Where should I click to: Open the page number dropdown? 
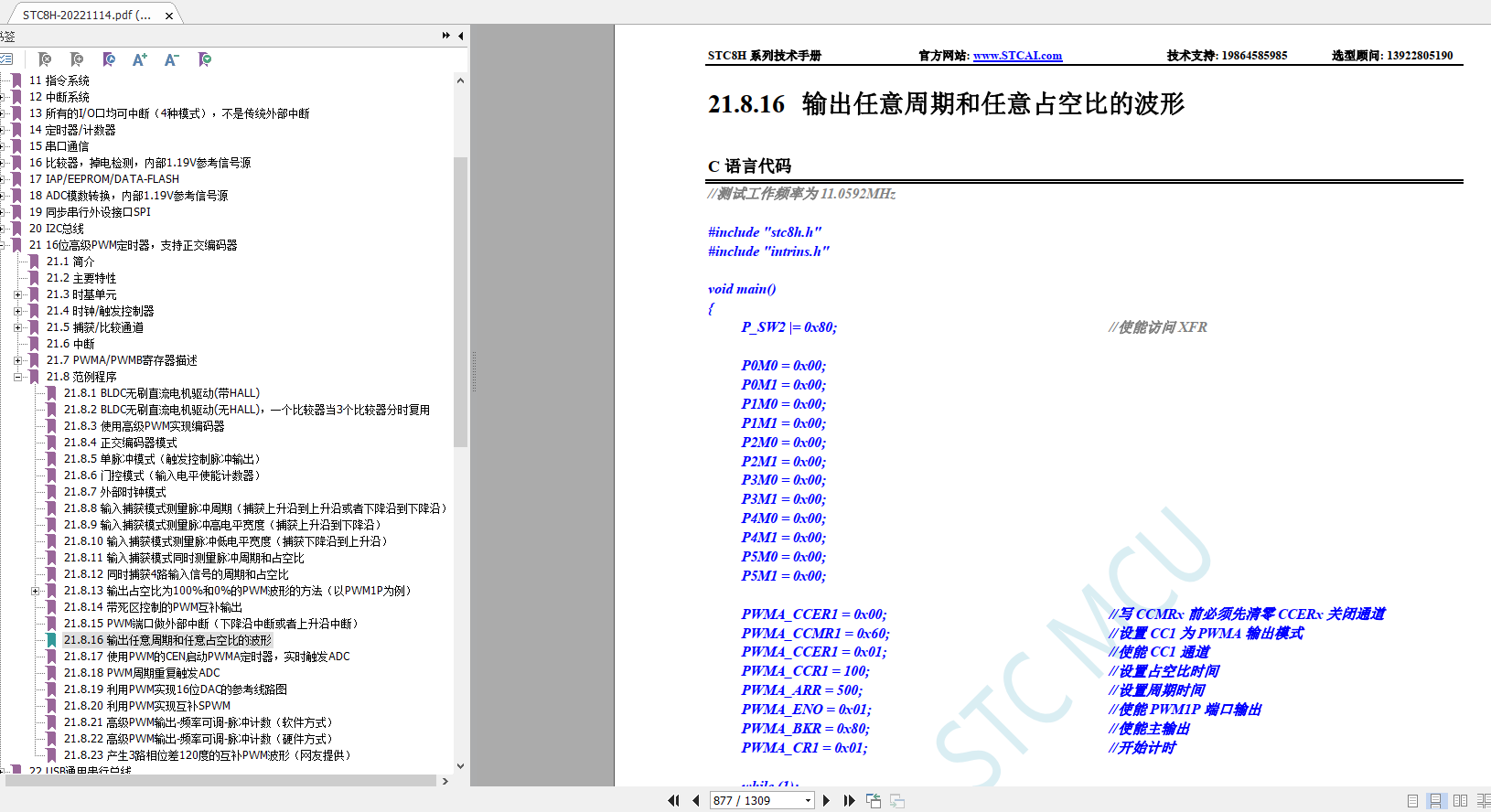pos(809,801)
